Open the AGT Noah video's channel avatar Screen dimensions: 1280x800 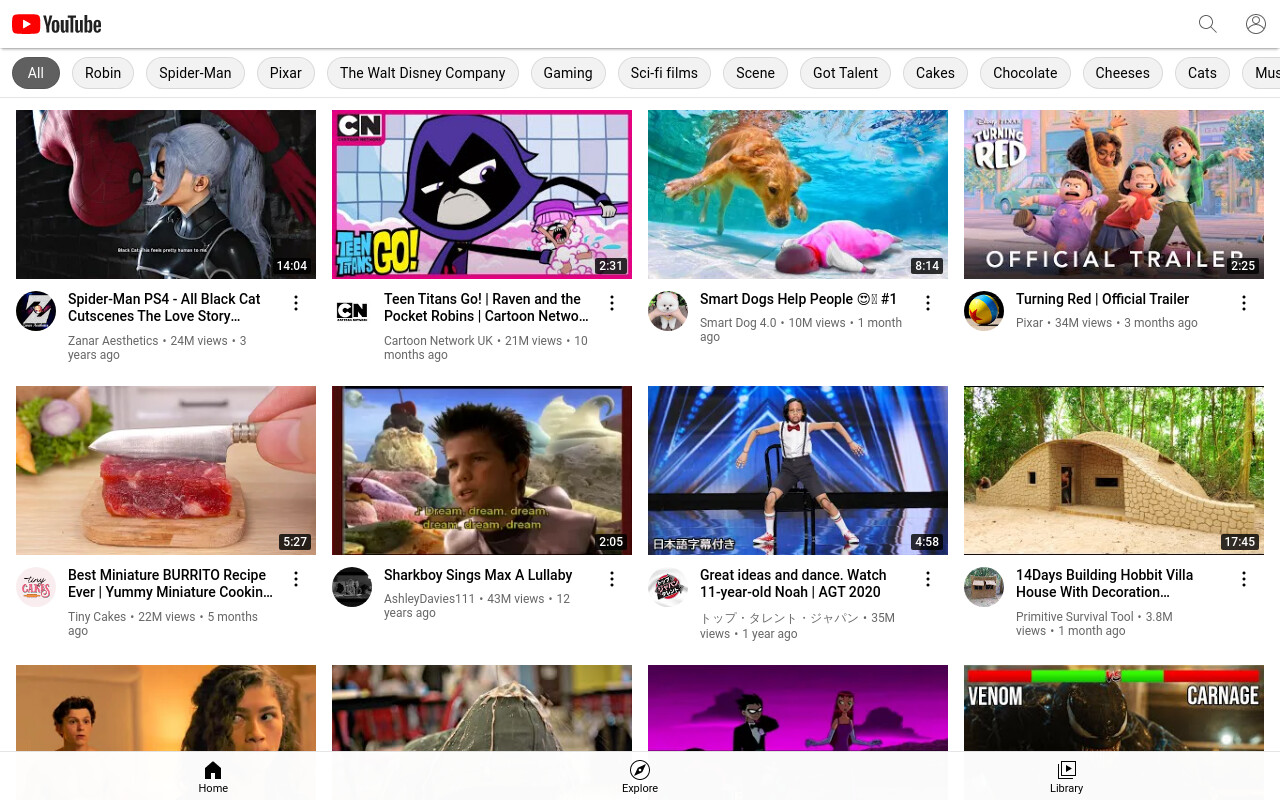coord(668,587)
